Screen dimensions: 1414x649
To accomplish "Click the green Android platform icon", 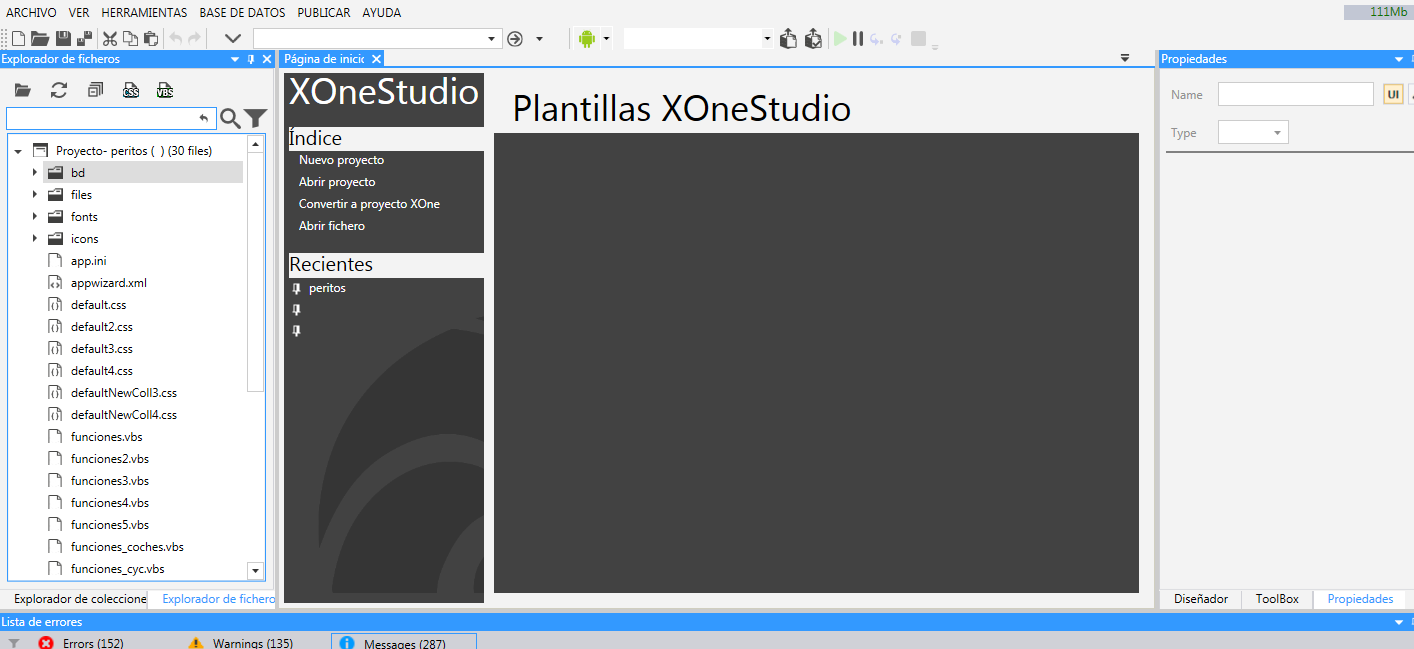I will pos(586,39).
